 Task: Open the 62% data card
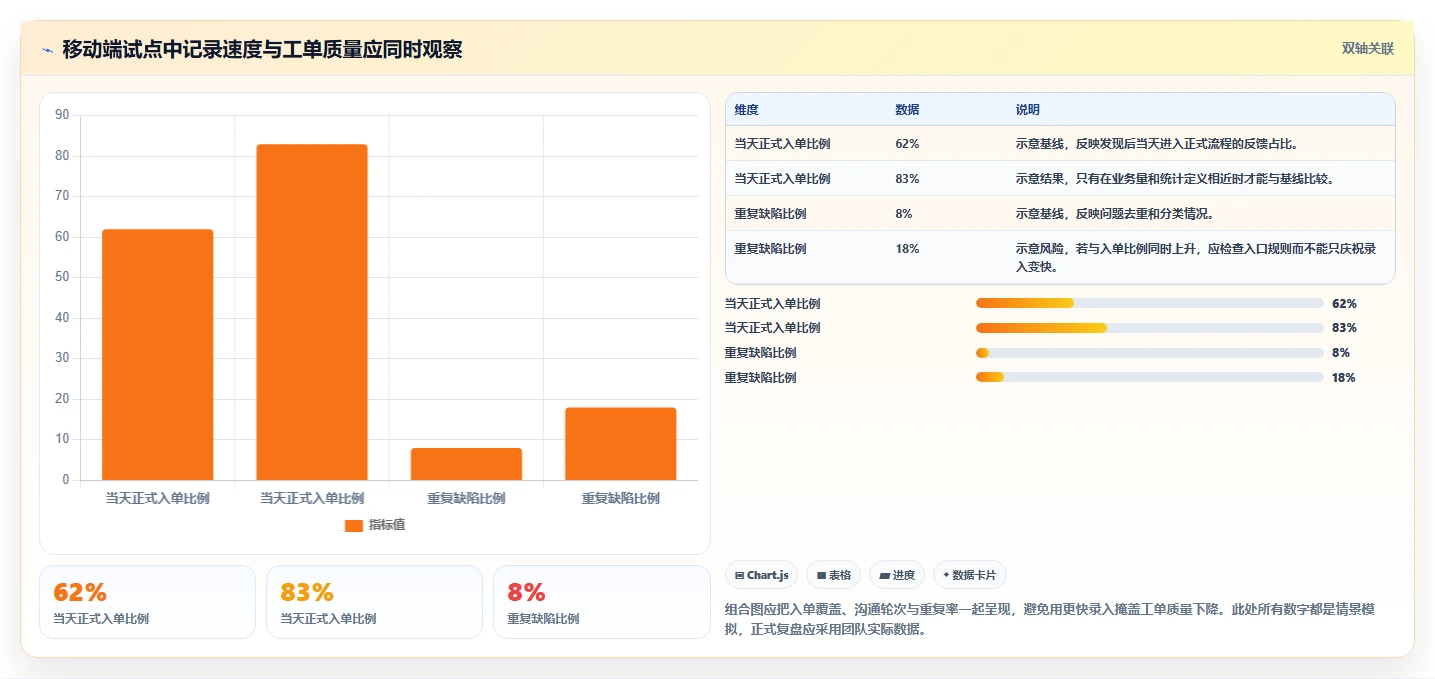[148, 602]
